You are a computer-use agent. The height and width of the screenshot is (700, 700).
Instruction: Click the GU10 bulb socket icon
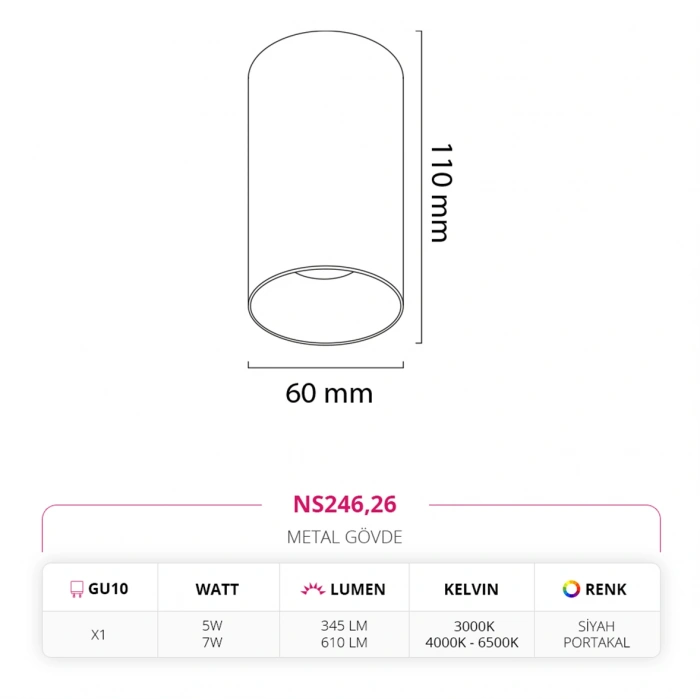pyautogui.click(x=75, y=589)
